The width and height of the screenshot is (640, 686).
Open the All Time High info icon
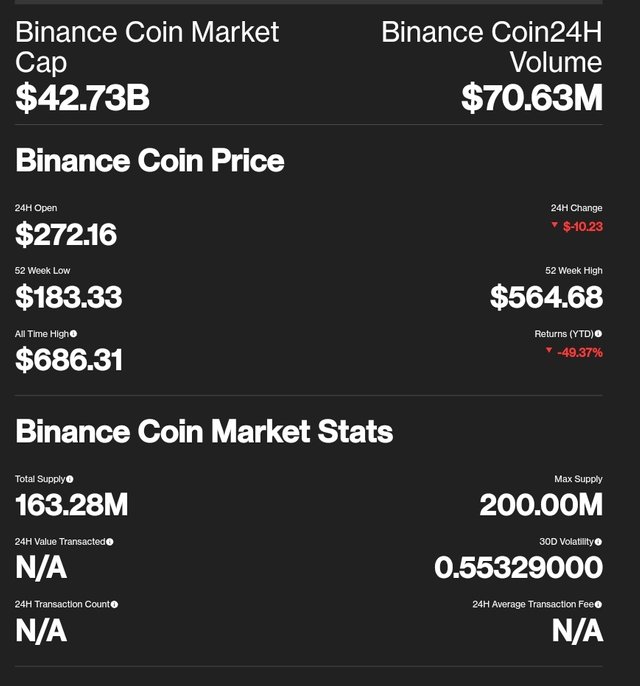[73, 334]
